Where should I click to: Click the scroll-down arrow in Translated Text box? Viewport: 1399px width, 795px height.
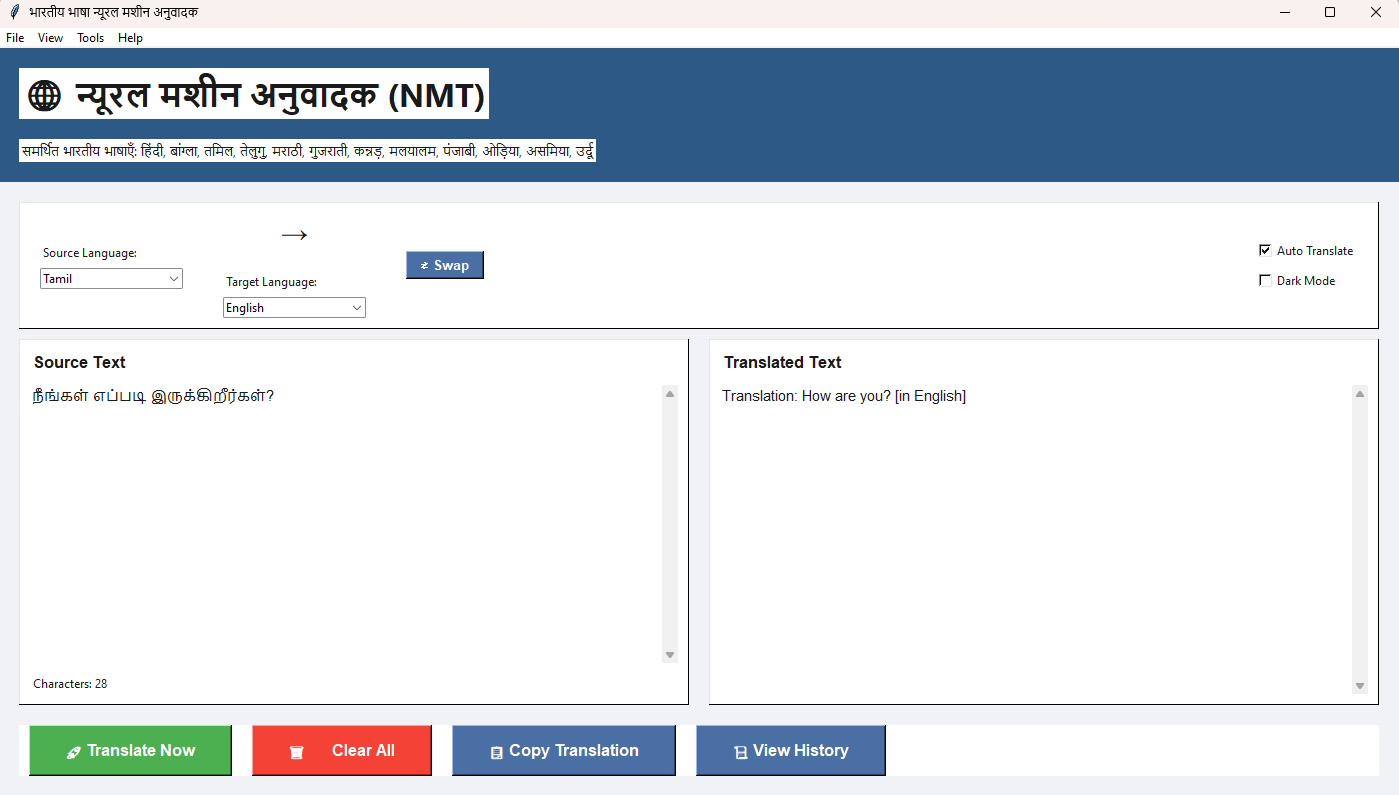click(1360, 685)
